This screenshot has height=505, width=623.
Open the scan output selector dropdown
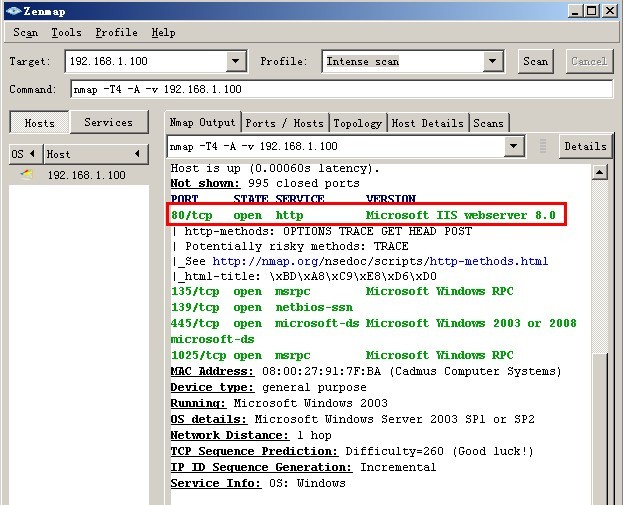click(514, 146)
